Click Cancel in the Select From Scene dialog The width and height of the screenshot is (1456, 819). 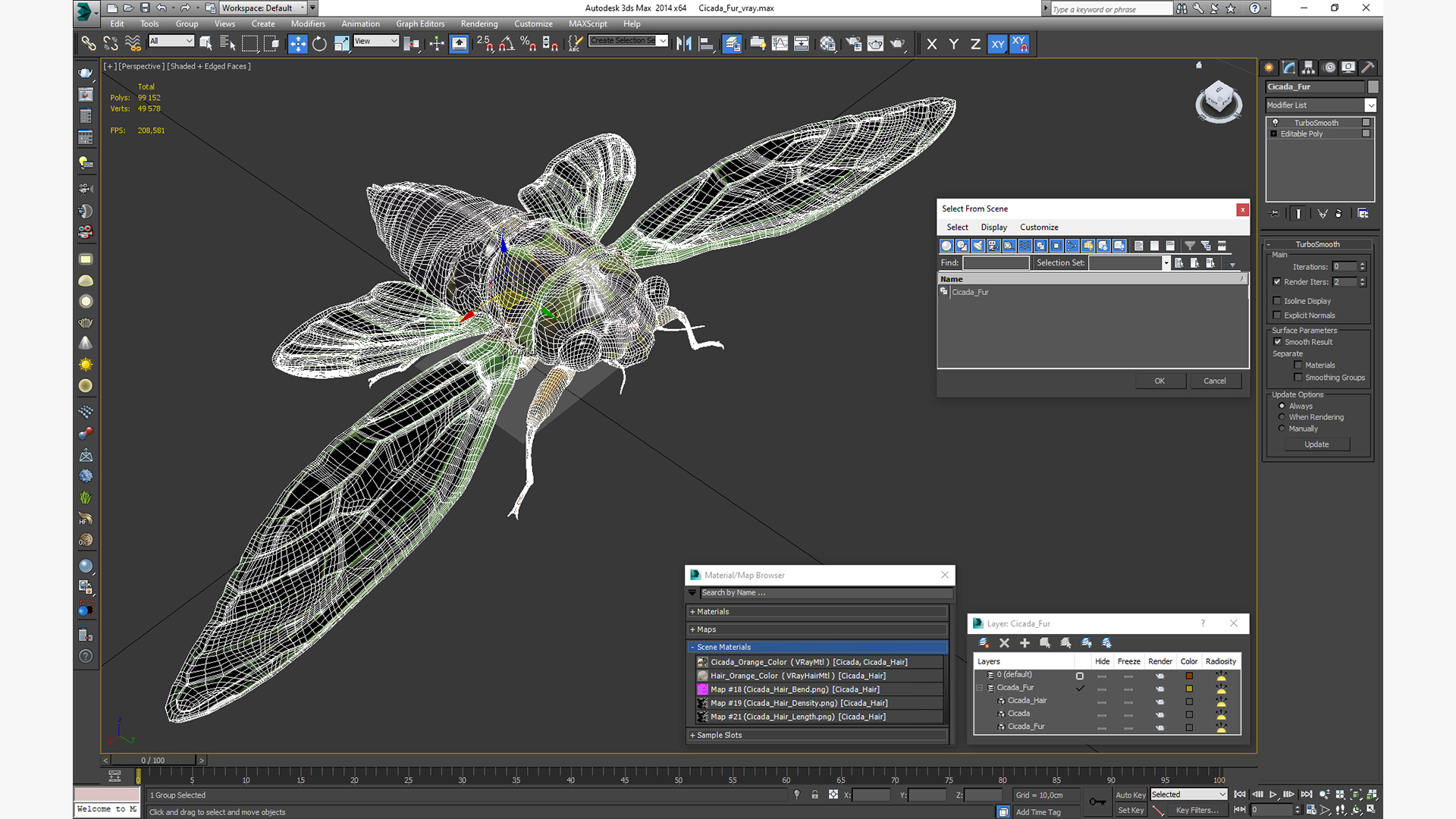click(x=1214, y=381)
